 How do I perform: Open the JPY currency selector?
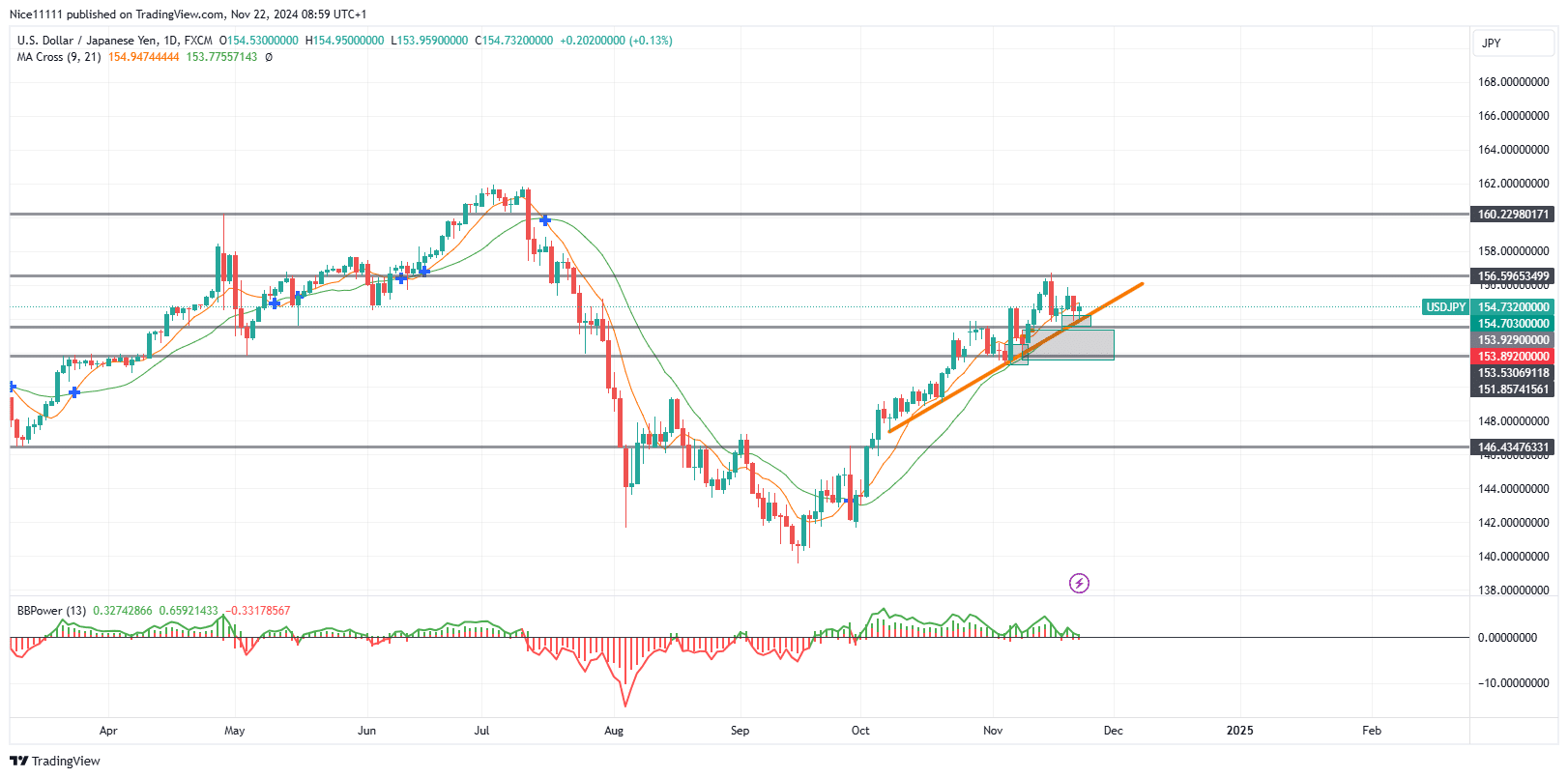1513,43
